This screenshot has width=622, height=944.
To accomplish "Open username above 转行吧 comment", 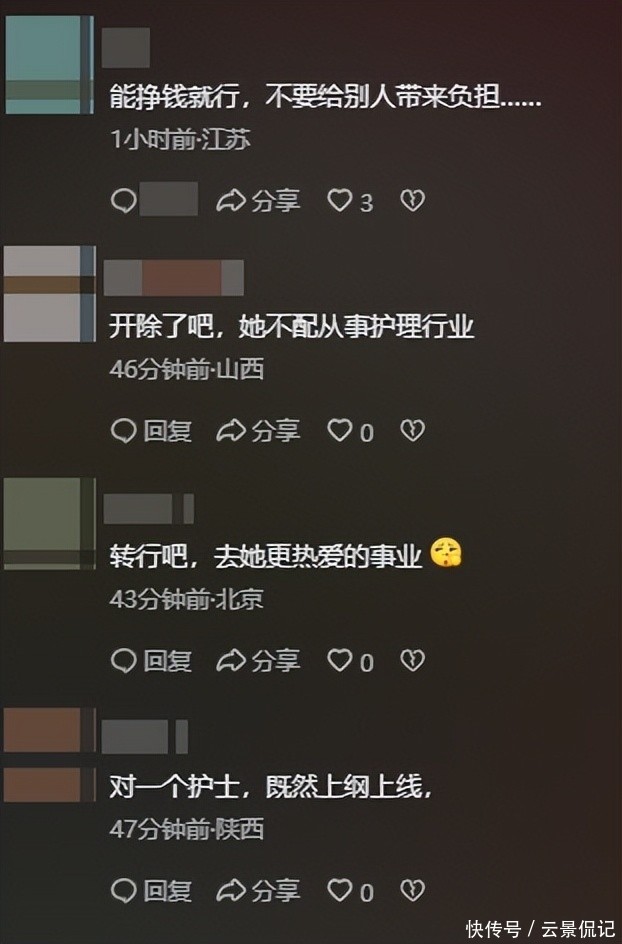I will click(x=149, y=509).
